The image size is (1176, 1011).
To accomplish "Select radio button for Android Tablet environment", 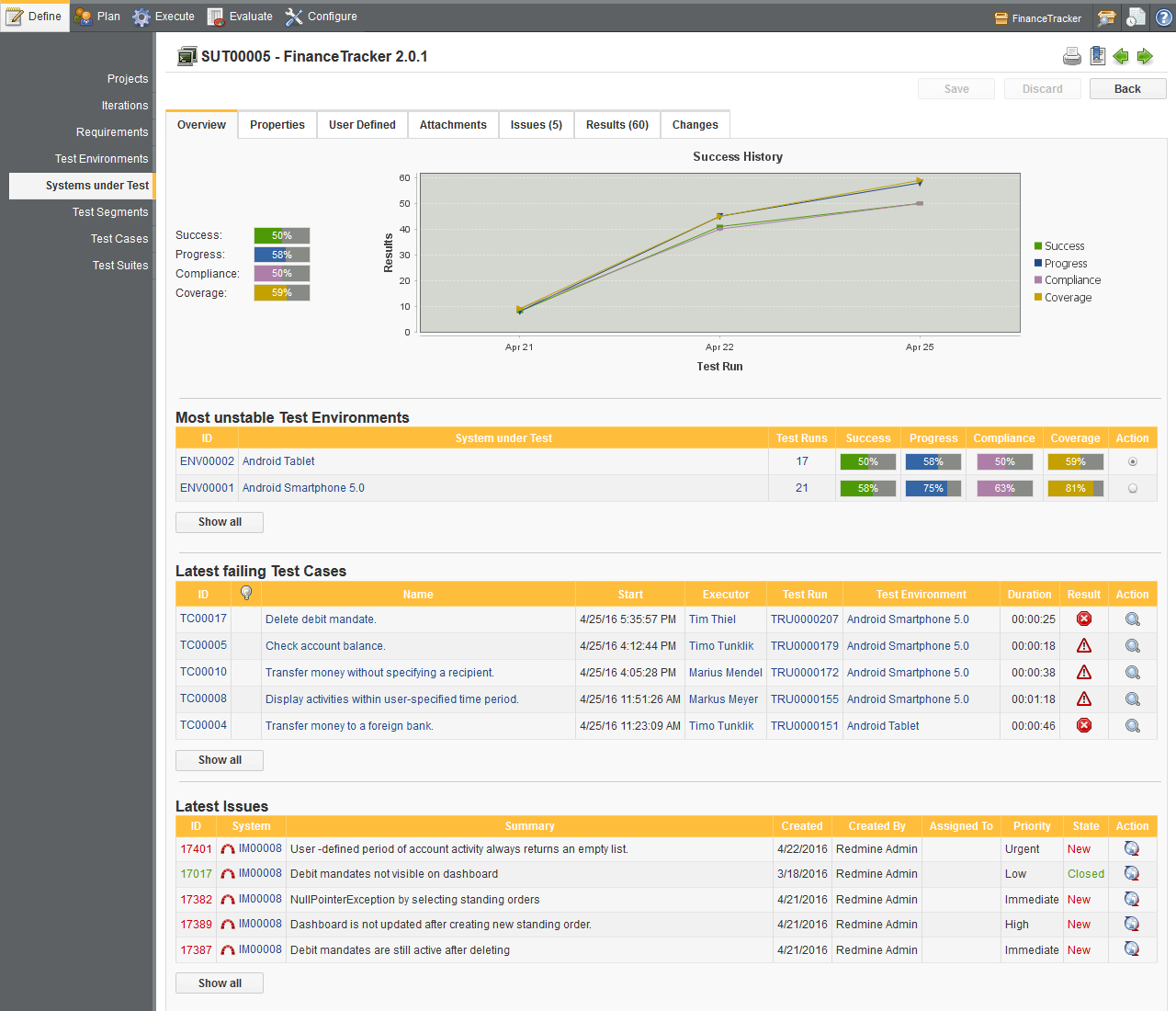I will tap(1133, 461).
